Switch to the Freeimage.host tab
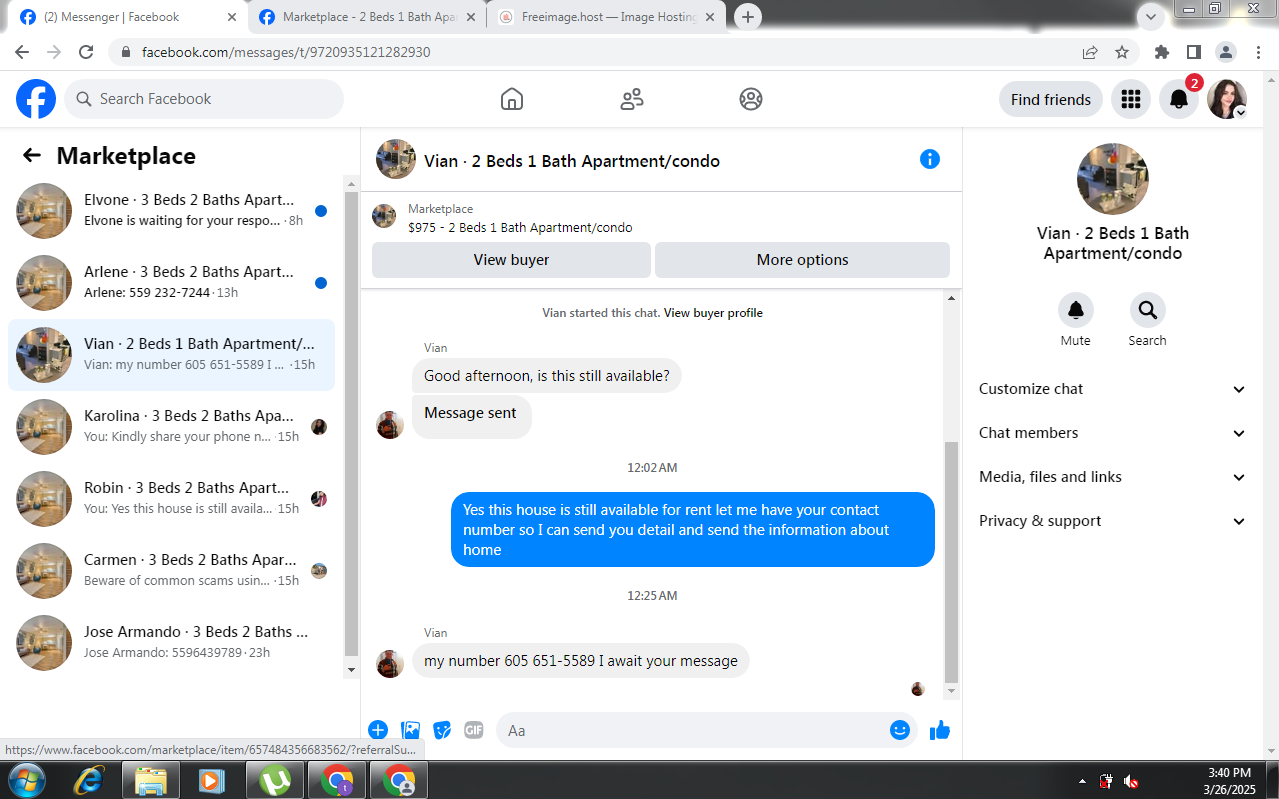Screen dimensions: 1279x799 pos(608,17)
